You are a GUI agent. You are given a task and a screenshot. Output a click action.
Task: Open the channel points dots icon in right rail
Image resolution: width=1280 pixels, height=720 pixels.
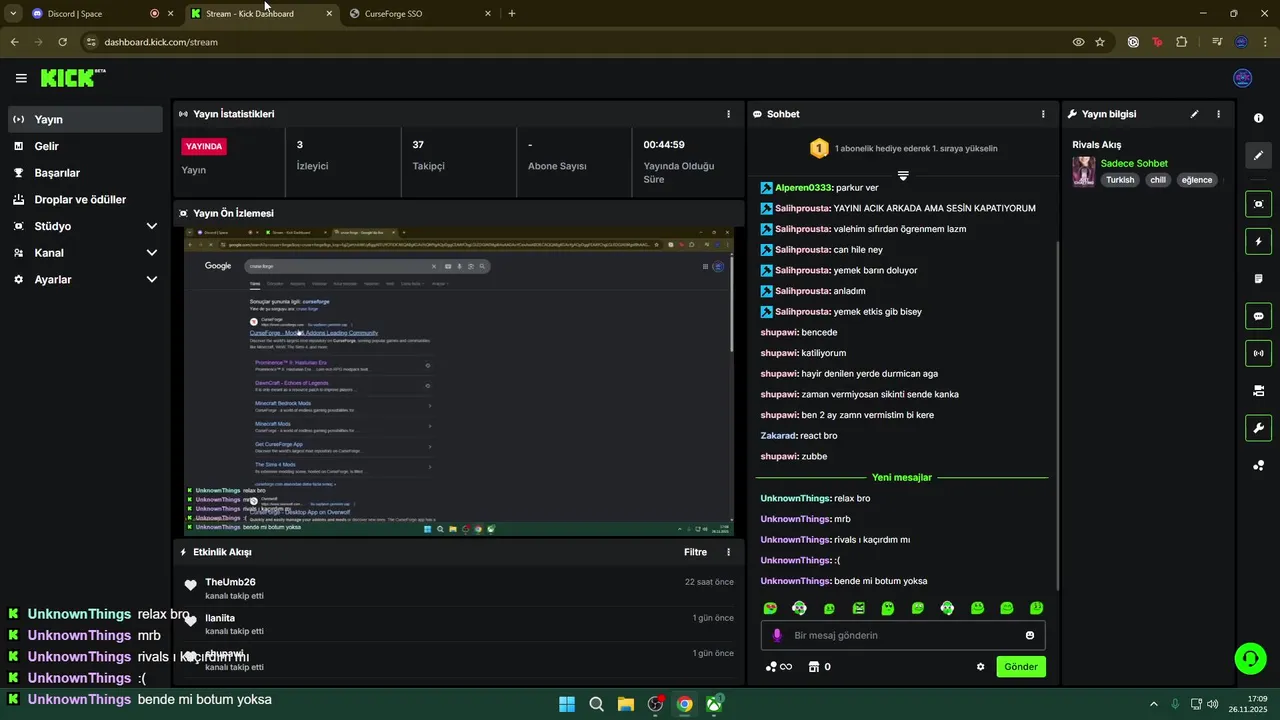(1258, 466)
